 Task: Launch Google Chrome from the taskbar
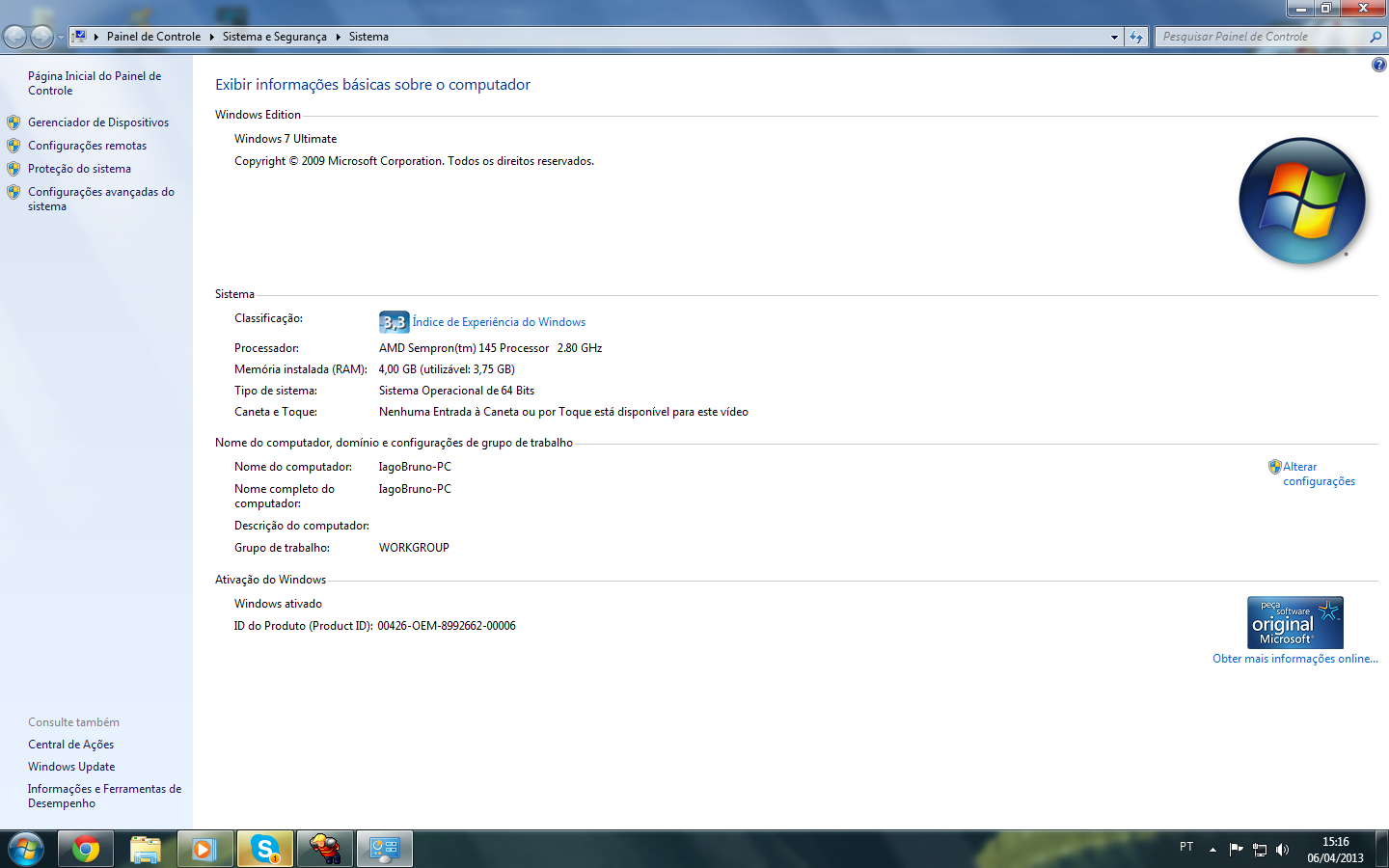click(86, 849)
